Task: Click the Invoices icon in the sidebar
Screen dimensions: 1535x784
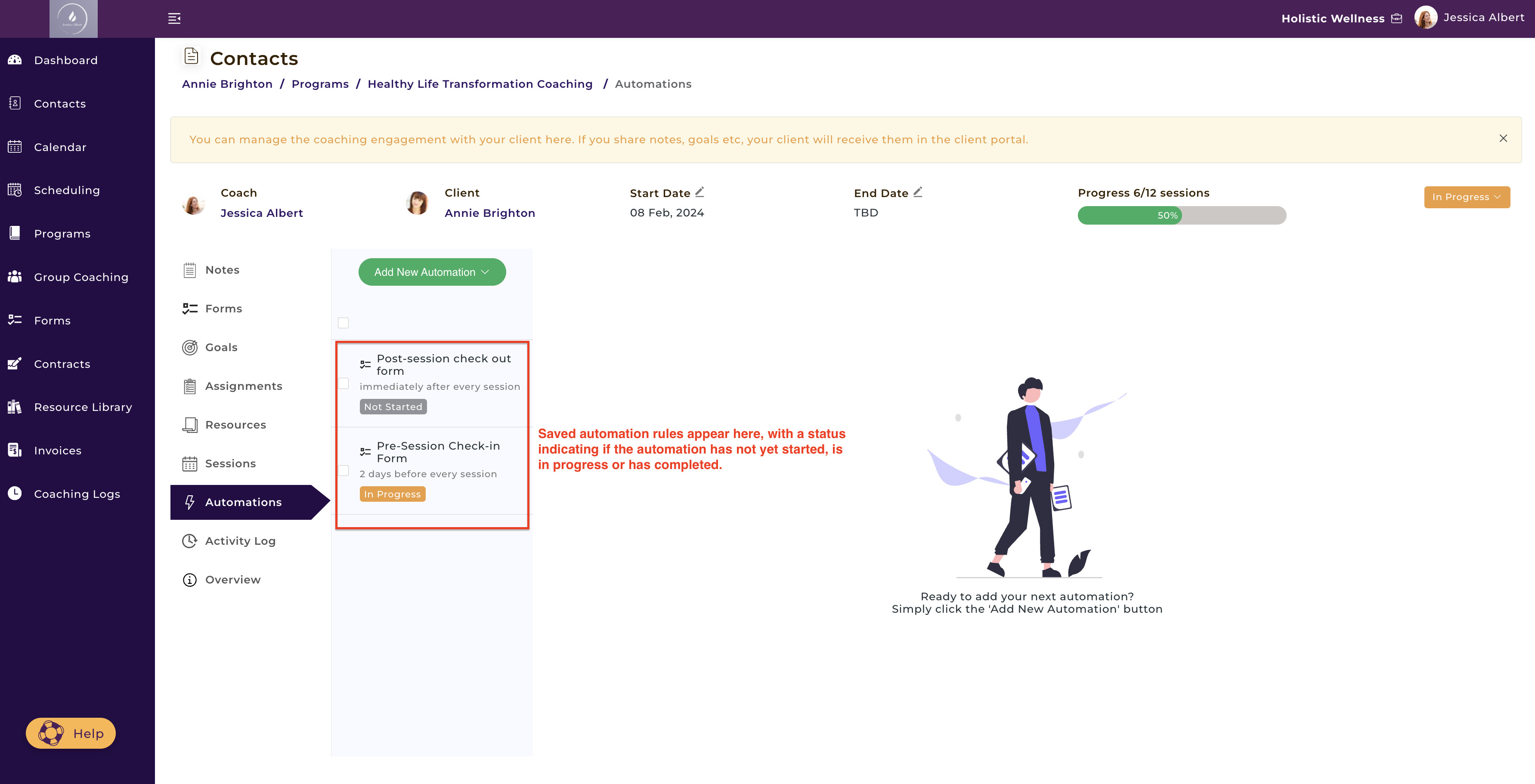Action: click(x=15, y=450)
